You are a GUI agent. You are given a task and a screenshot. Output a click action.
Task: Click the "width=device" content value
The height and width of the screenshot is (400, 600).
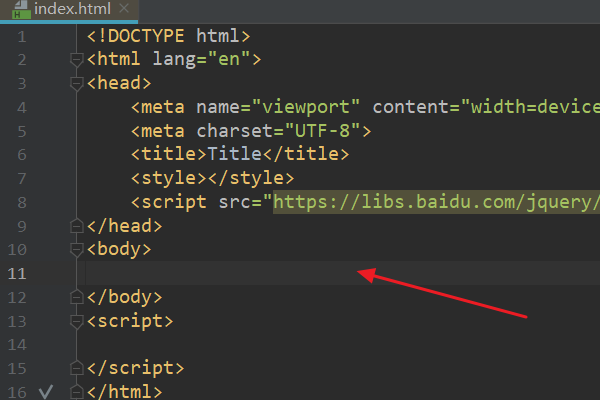click(530, 107)
